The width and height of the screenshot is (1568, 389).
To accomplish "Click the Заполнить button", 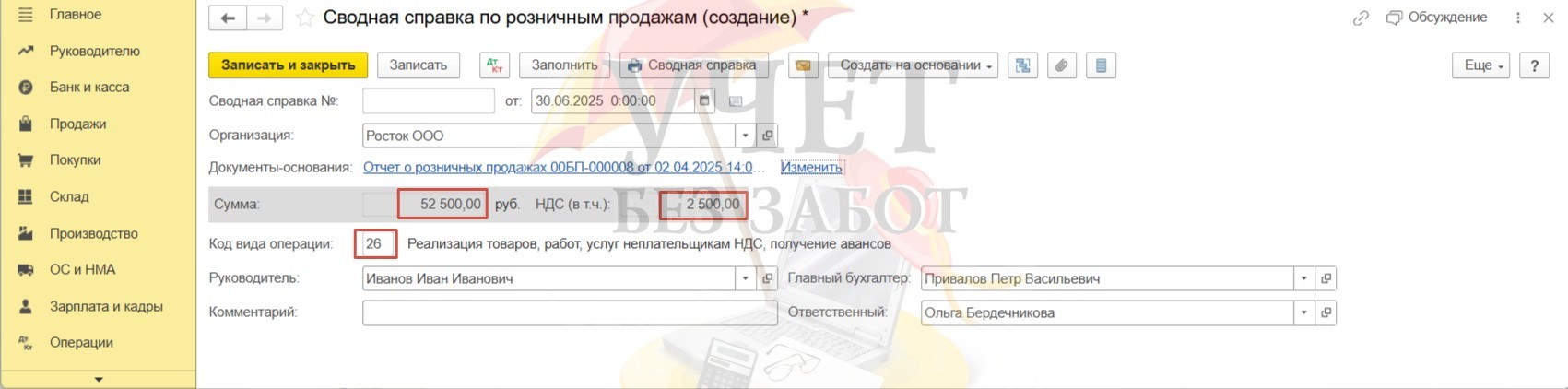I will click(565, 65).
